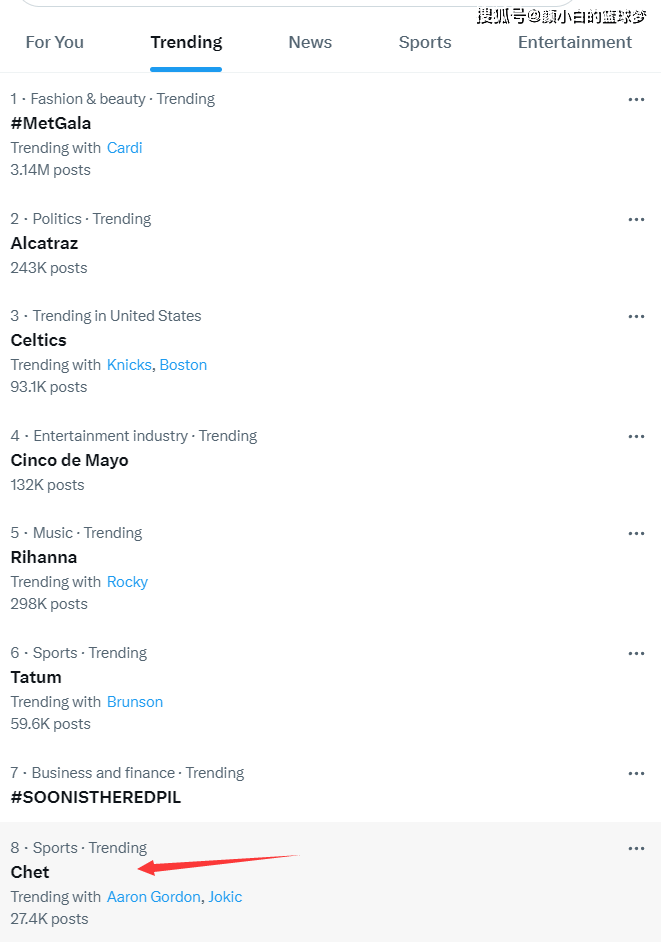Screen dimensions: 661x943
Task: Select the Trending tab
Action: pos(186,42)
